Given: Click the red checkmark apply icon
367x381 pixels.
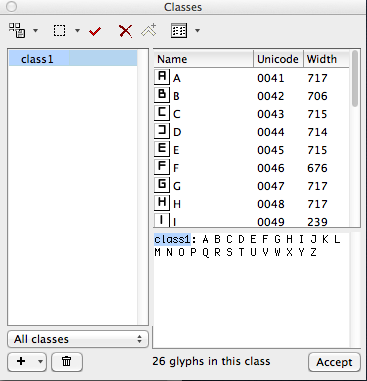Looking at the screenshot, I should pos(95,31).
